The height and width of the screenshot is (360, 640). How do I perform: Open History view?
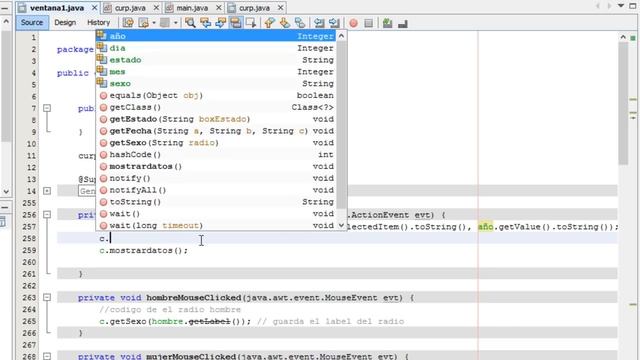[x=98, y=23]
